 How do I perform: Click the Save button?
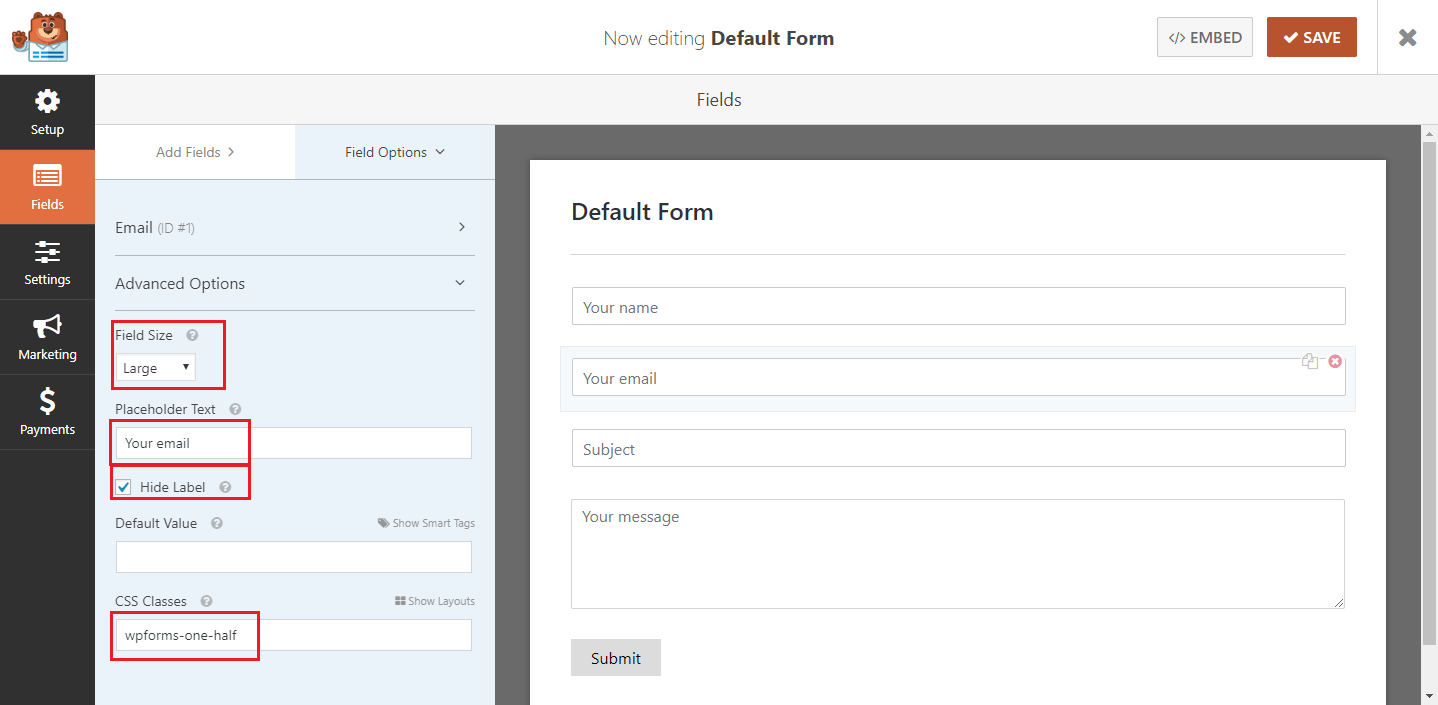pyautogui.click(x=1311, y=37)
